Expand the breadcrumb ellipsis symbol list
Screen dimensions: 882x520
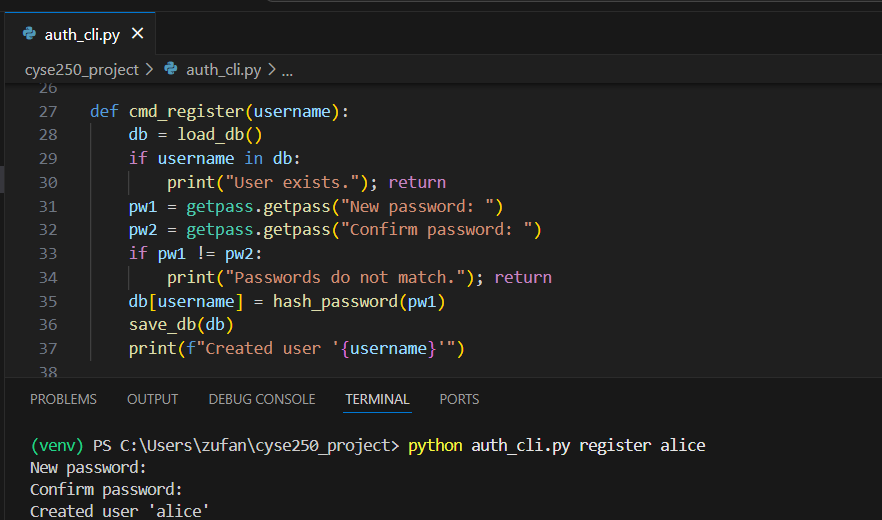[x=287, y=70]
